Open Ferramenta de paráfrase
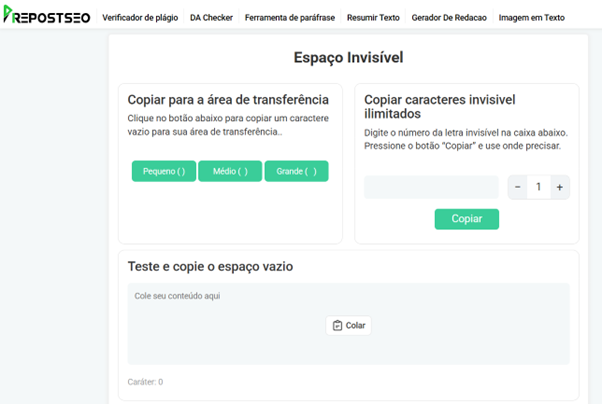 click(x=291, y=18)
